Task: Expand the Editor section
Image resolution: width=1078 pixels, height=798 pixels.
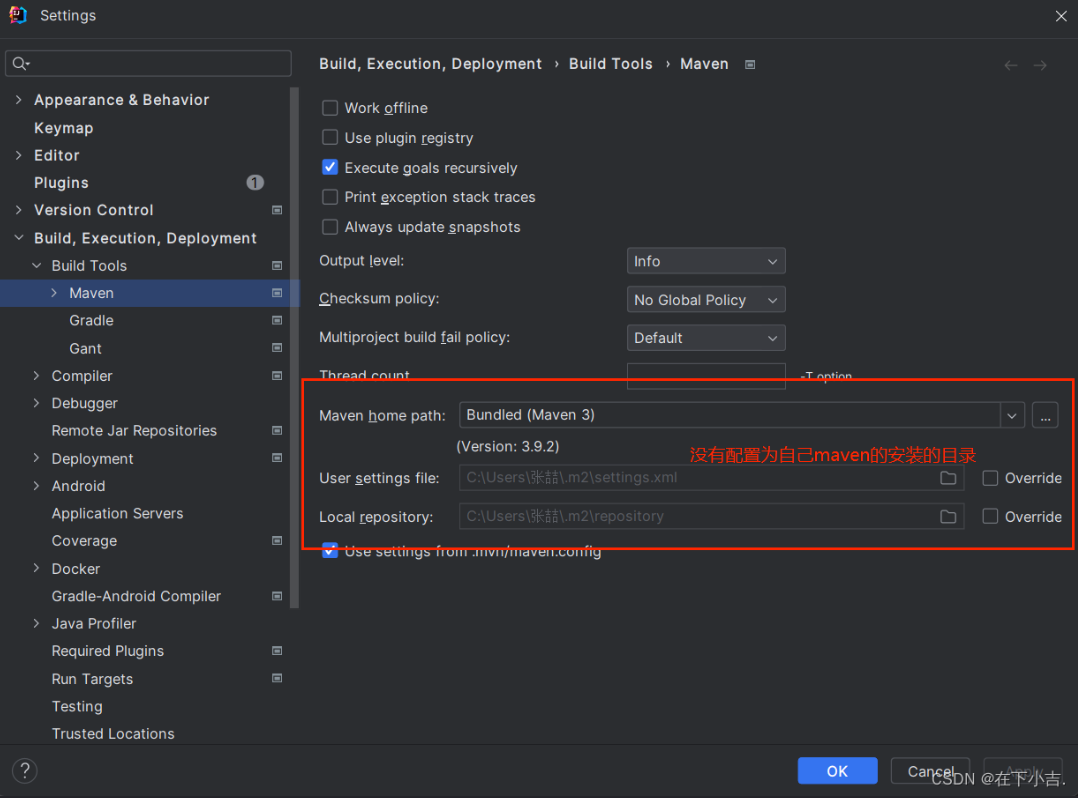Action: click(x=19, y=155)
